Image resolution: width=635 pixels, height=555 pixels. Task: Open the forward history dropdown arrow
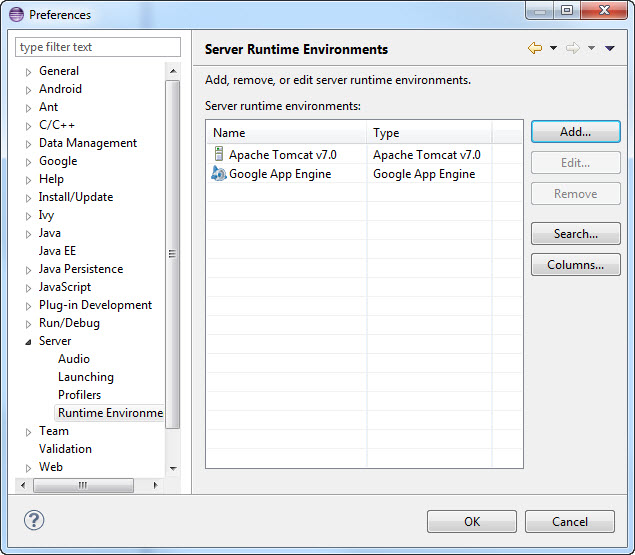coord(591,48)
